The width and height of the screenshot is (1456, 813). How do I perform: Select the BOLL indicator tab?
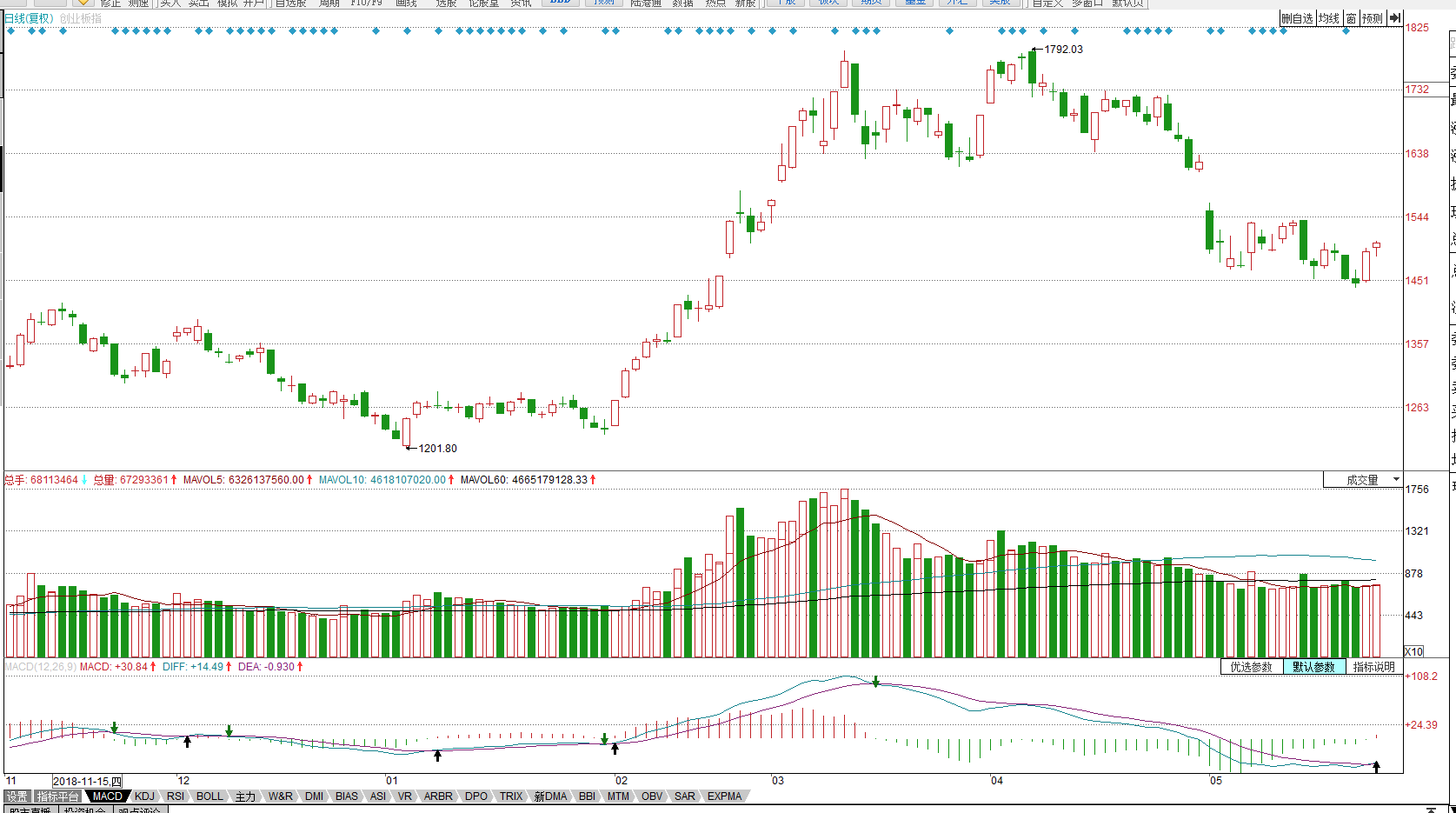pos(209,796)
